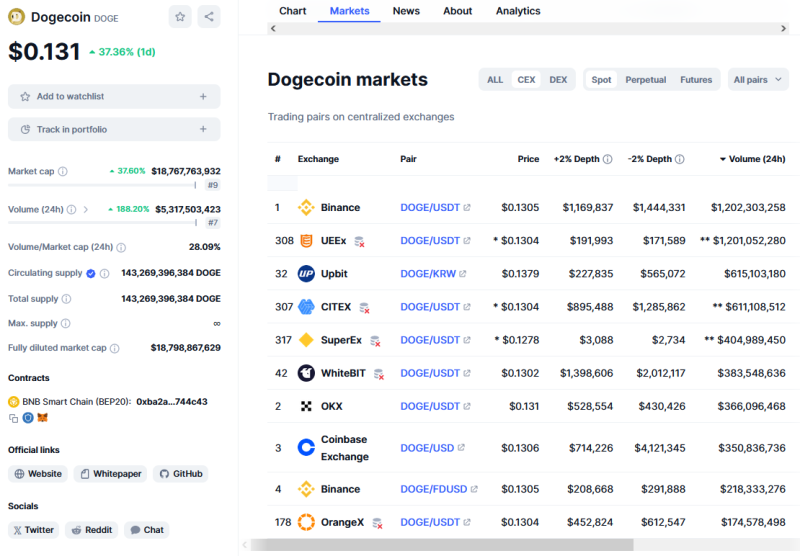The height and width of the screenshot is (556, 800).
Task: Click the share icon beside Dogecoin title
Action: (x=209, y=17)
